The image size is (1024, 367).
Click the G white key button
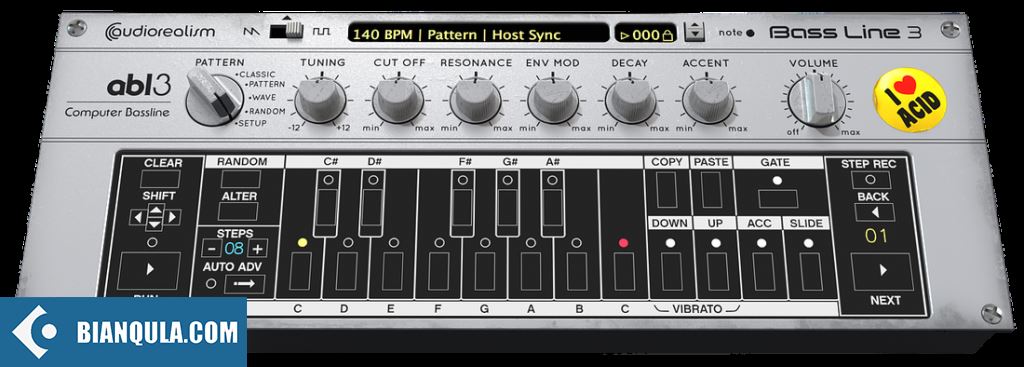485,271
